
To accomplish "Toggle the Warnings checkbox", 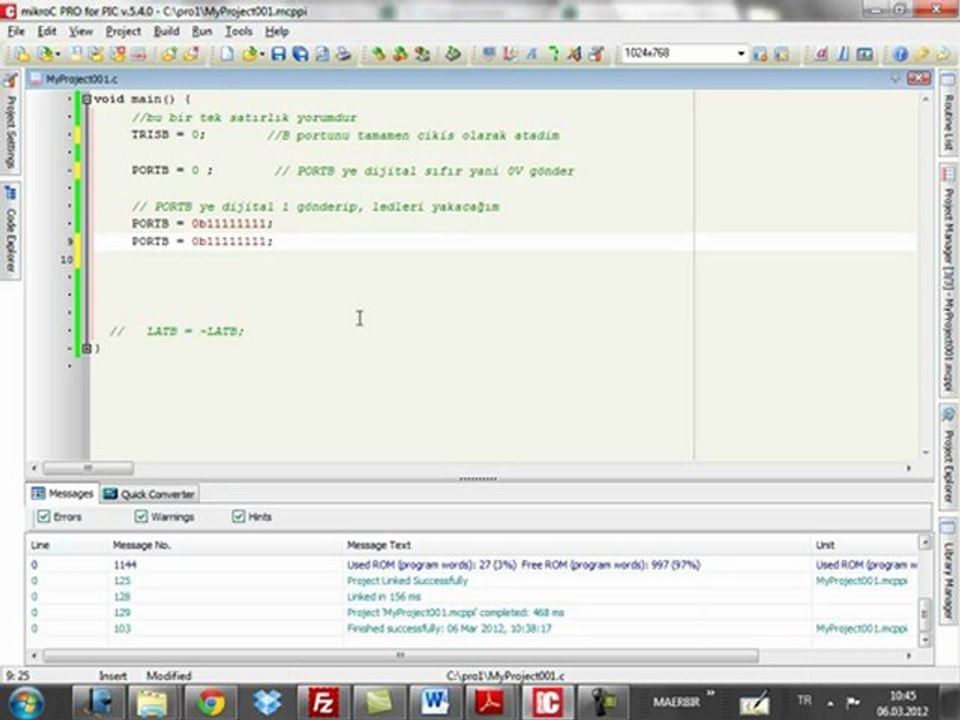I will pyautogui.click(x=141, y=516).
